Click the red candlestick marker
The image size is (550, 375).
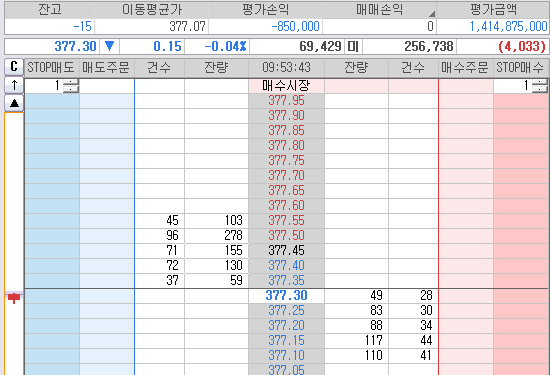[14, 298]
